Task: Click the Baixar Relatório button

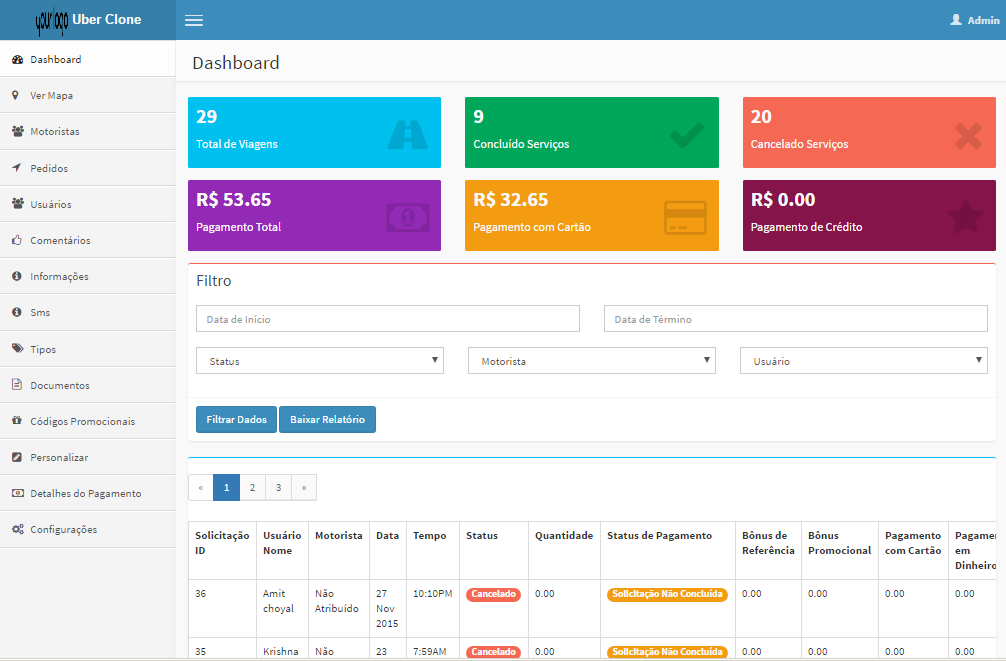Action: coord(327,419)
